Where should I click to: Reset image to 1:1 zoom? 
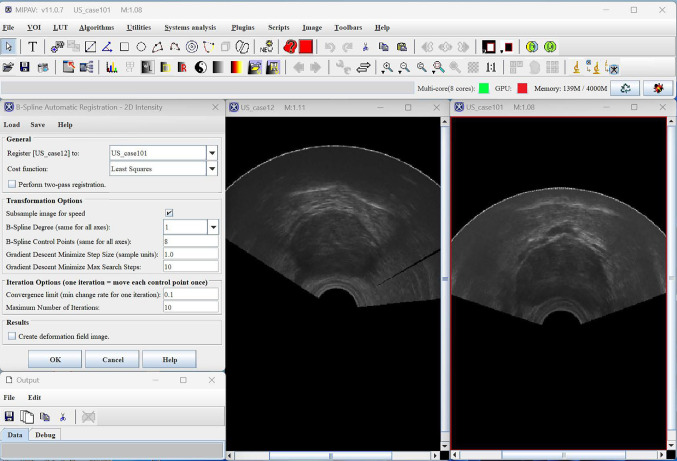pos(491,67)
